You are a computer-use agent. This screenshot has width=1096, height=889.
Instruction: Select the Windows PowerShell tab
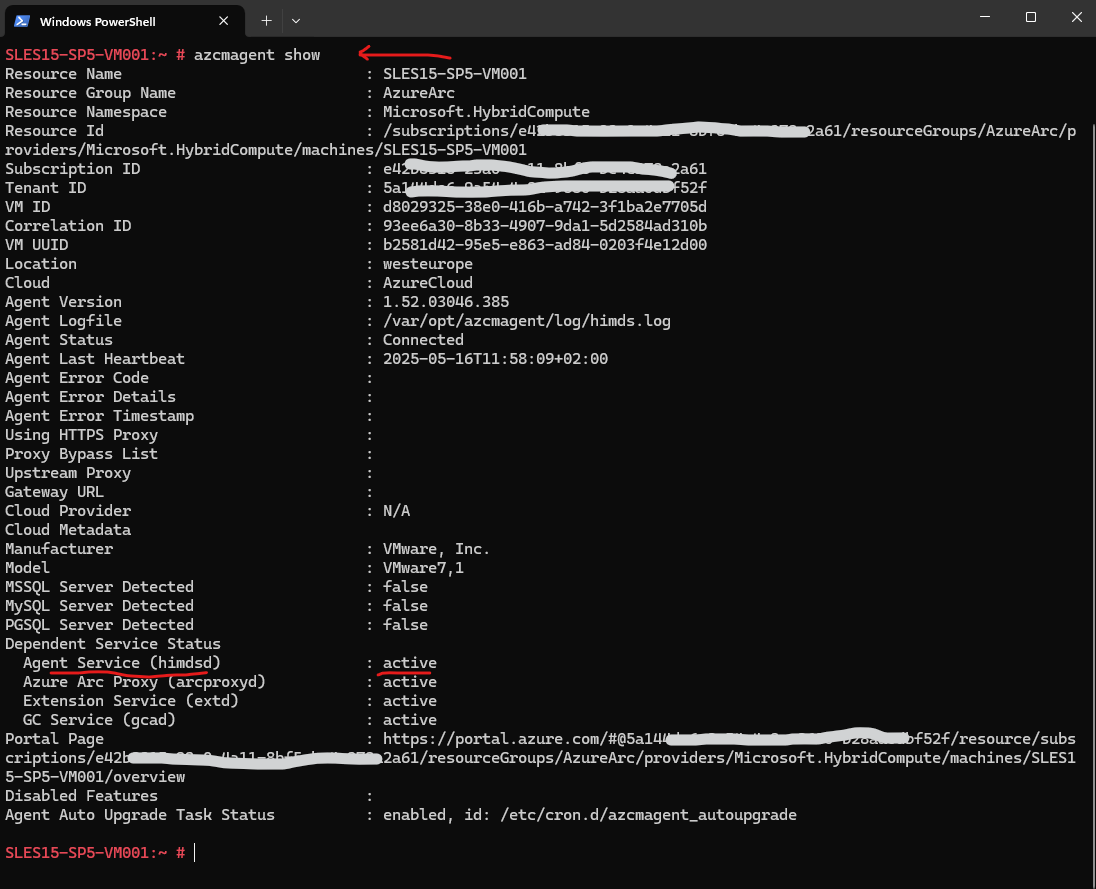(x=124, y=21)
